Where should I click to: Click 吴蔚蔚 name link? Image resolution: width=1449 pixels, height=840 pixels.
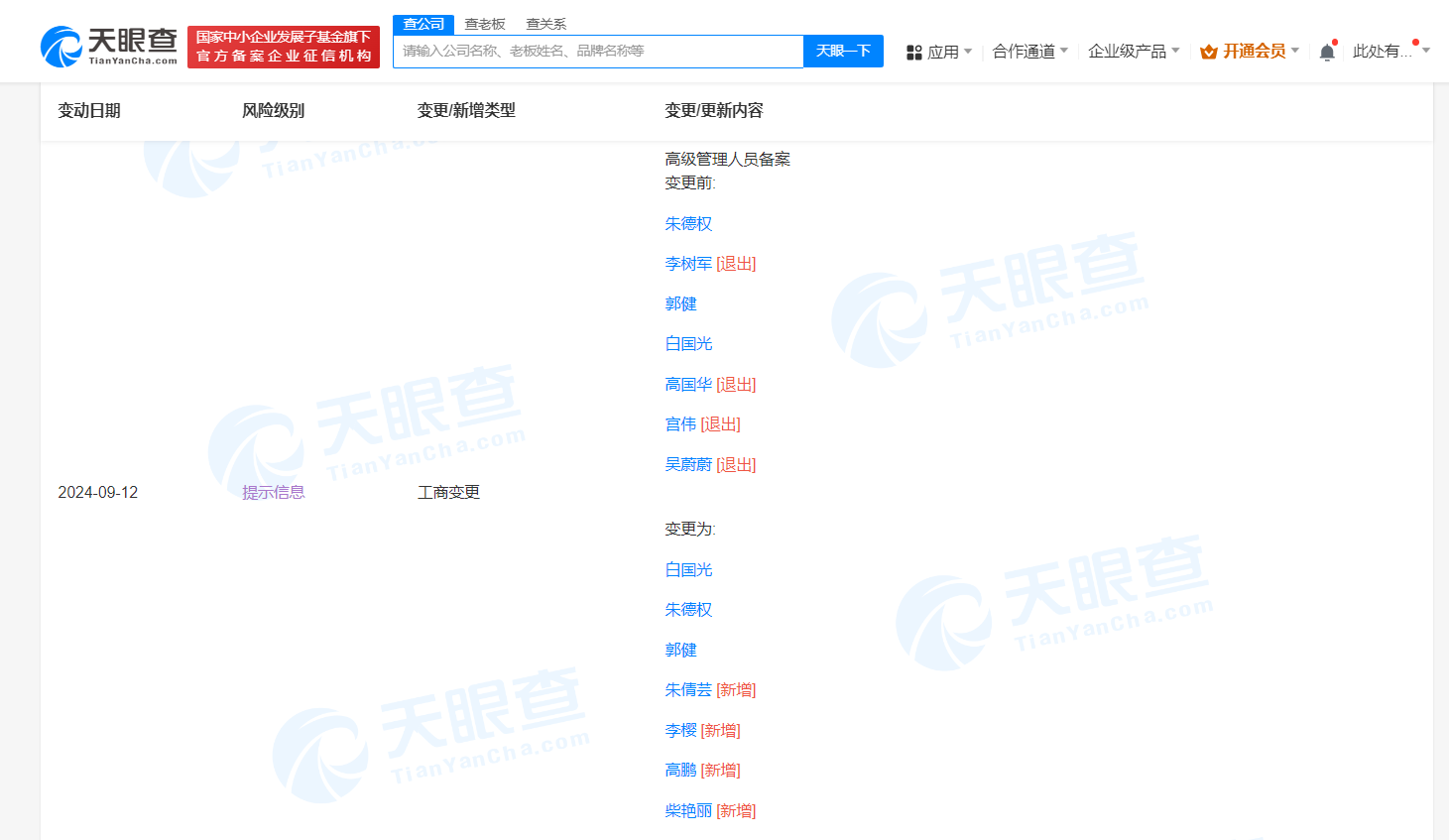688,464
